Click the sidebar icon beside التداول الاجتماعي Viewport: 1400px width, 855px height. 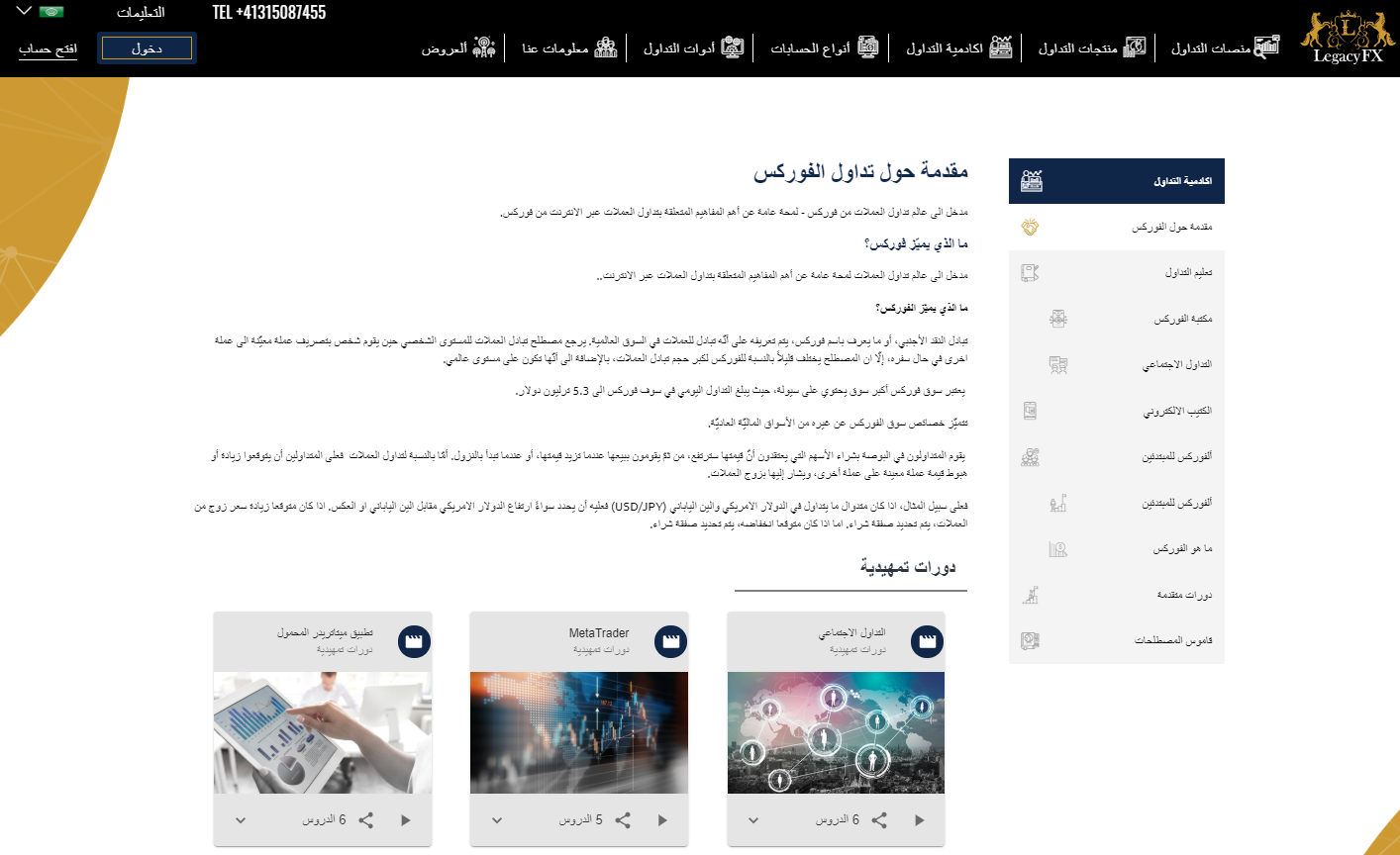click(1058, 364)
